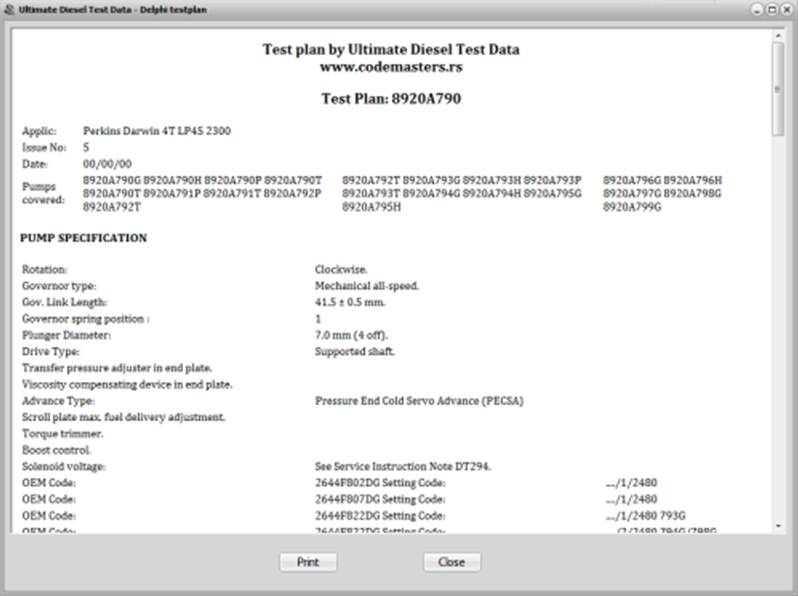Minimize the Delphi testplan window

click(x=757, y=10)
